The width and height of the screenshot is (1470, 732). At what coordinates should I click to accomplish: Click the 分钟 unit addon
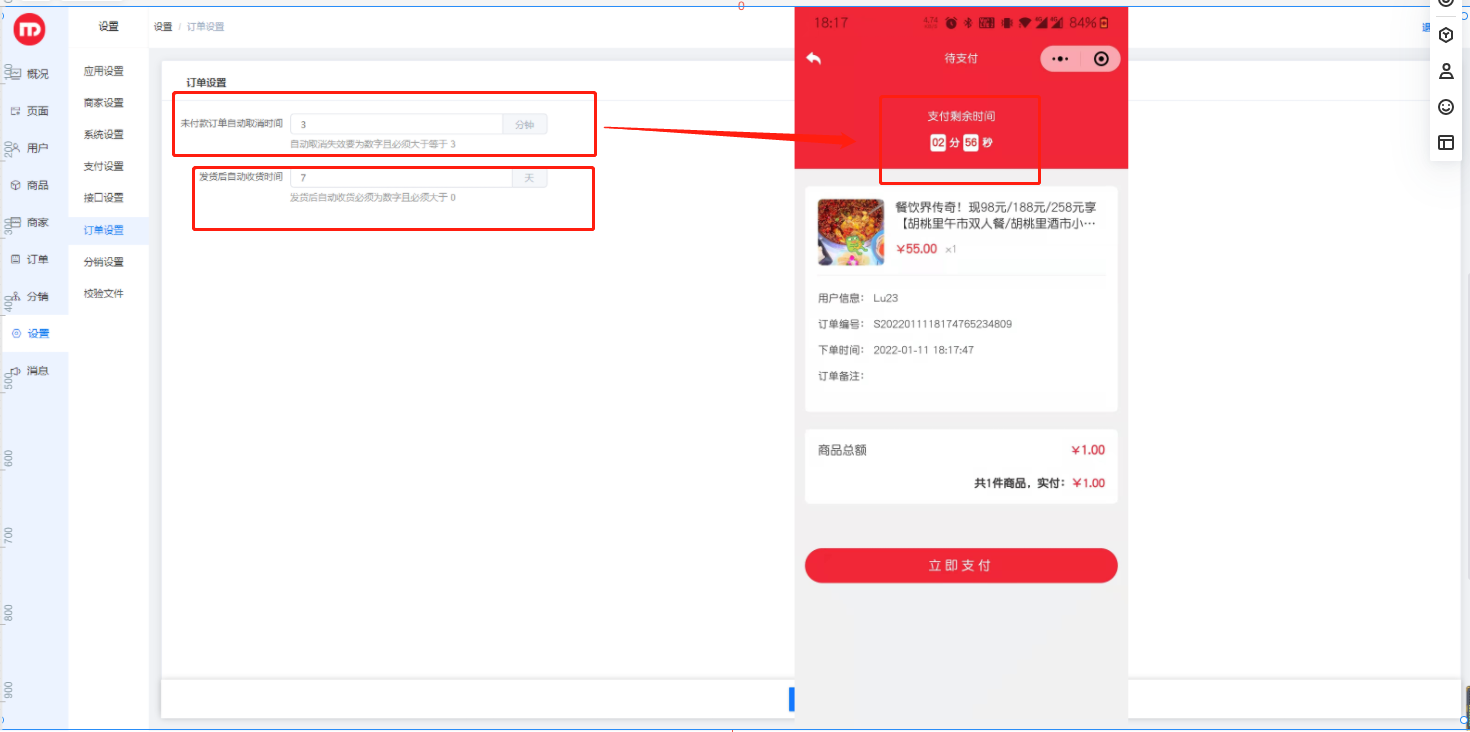click(525, 124)
